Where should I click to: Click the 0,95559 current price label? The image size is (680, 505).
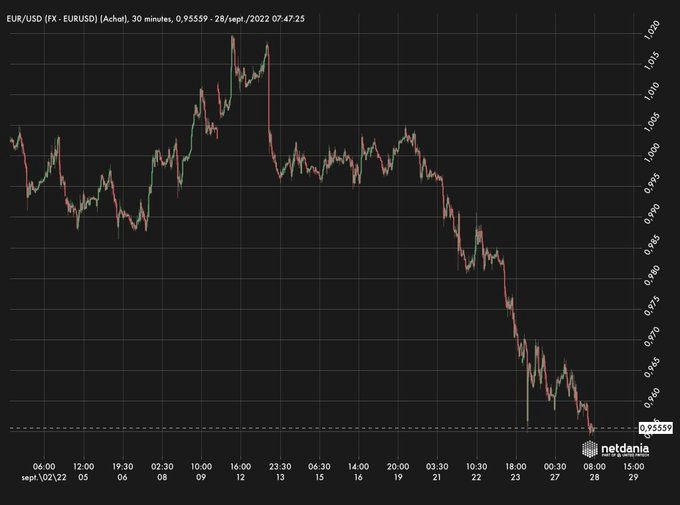pos(654,428)
